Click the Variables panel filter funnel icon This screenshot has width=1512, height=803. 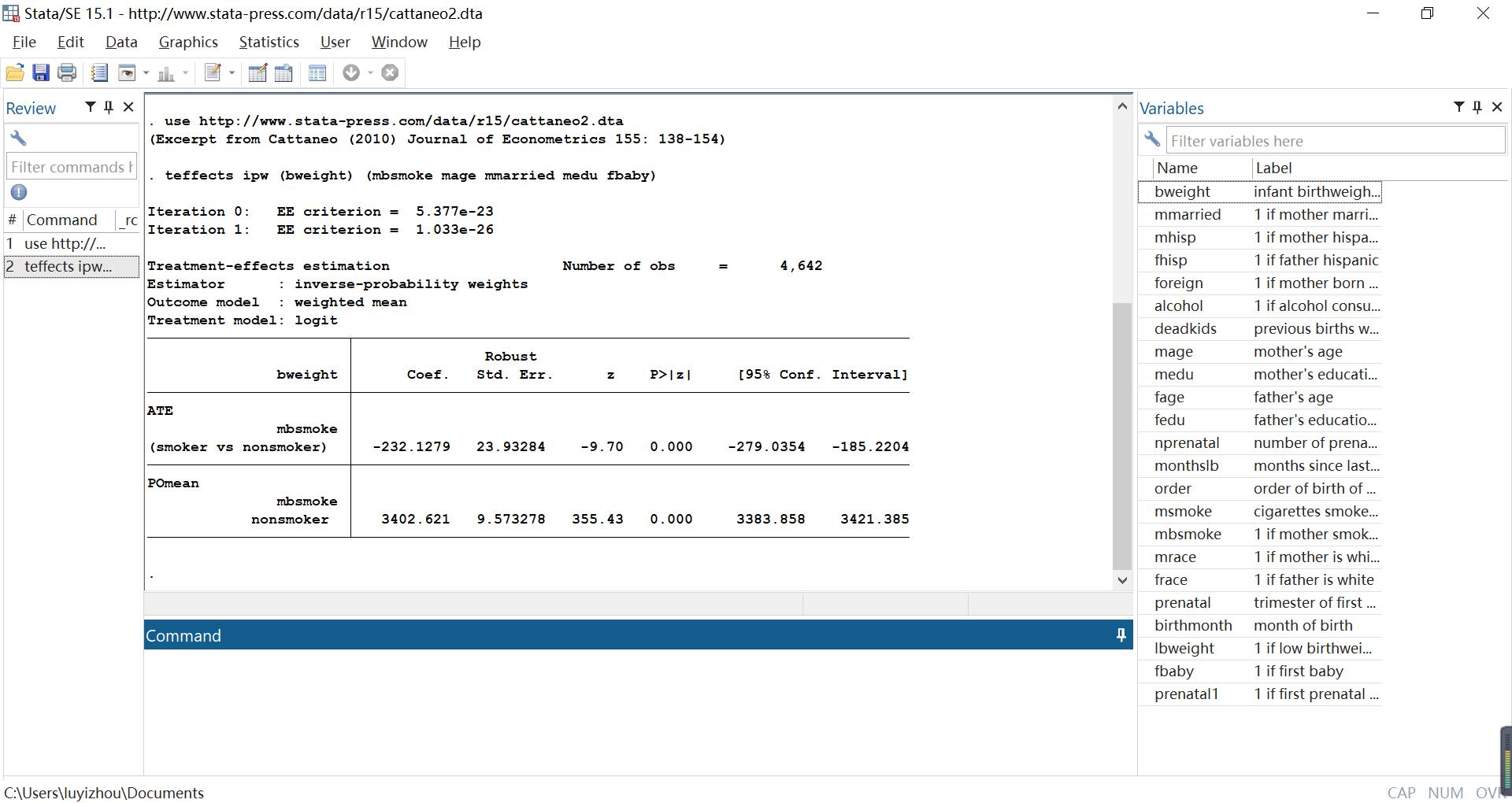(x=1459, y=107)
